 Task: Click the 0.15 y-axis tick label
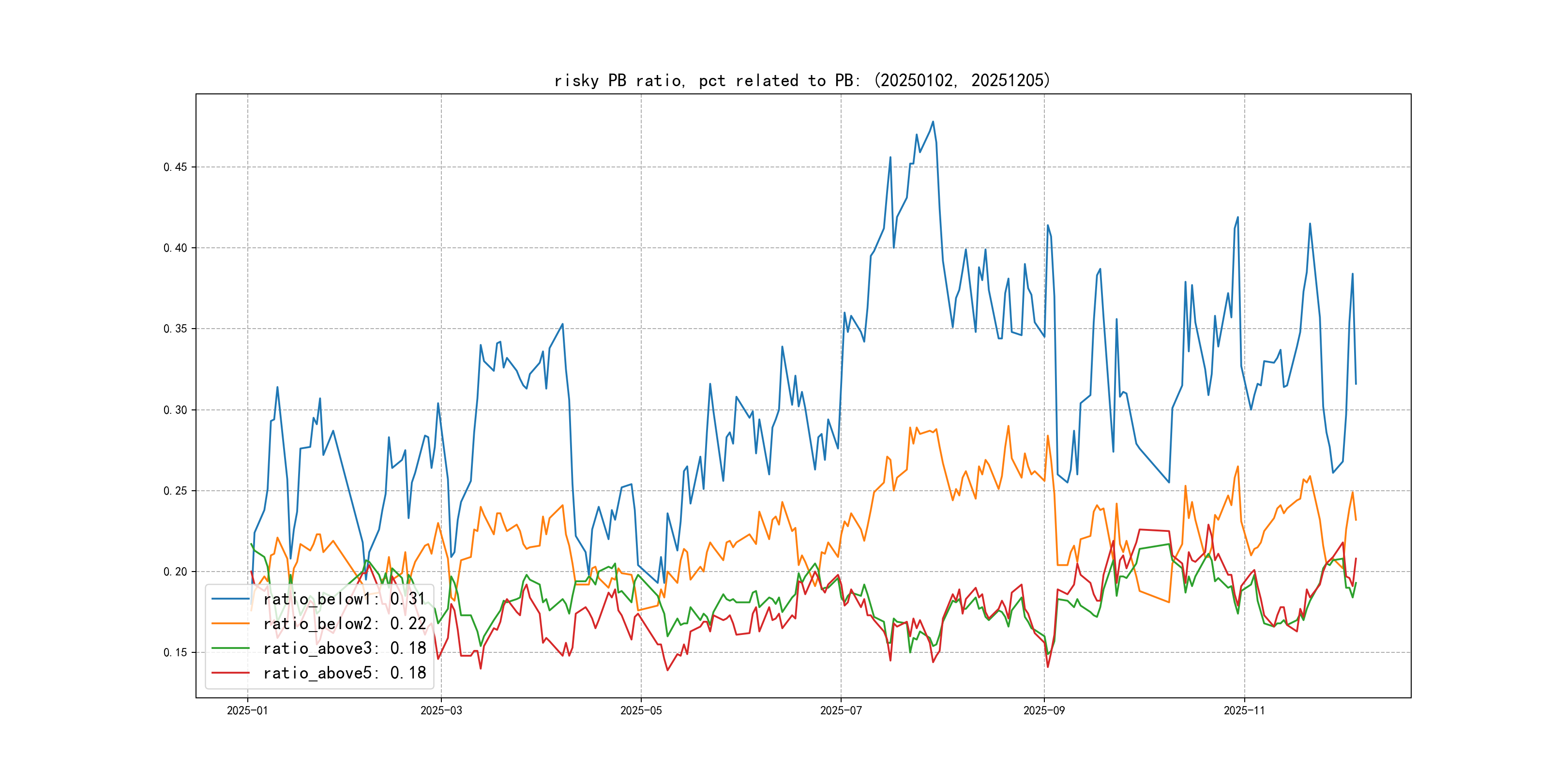pos(175,652)
